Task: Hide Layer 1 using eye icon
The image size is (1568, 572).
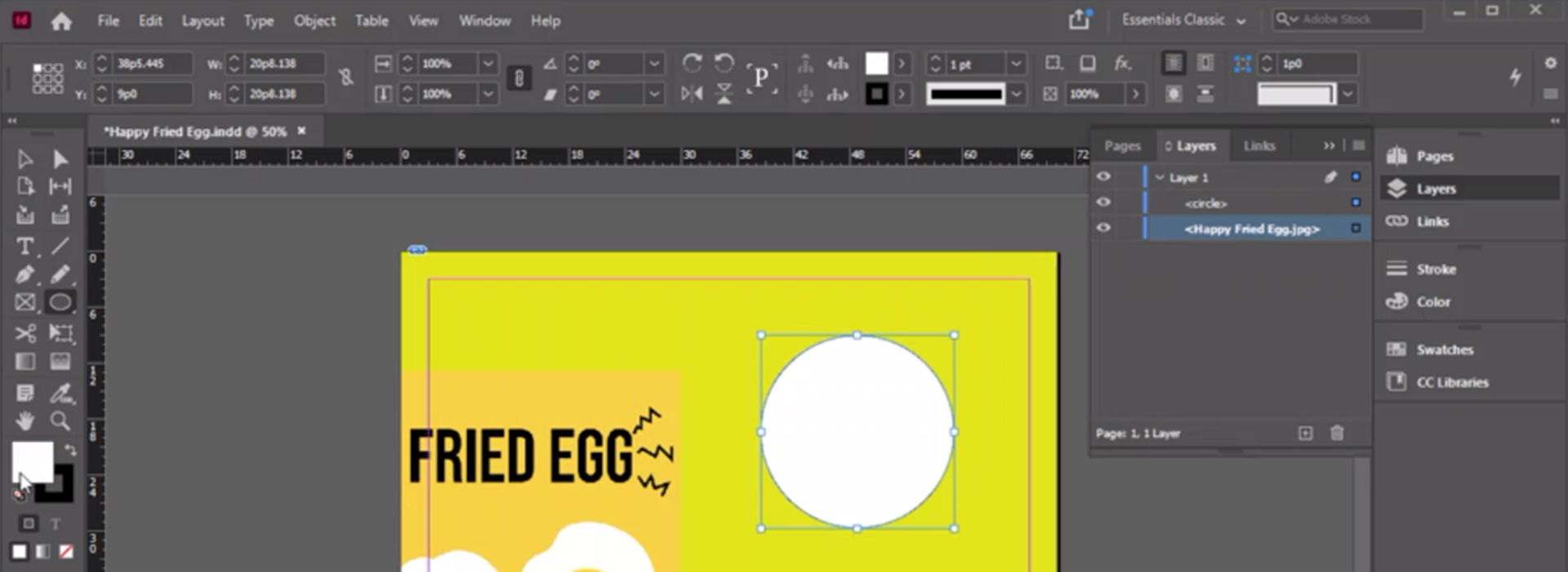Action: 1103,177
